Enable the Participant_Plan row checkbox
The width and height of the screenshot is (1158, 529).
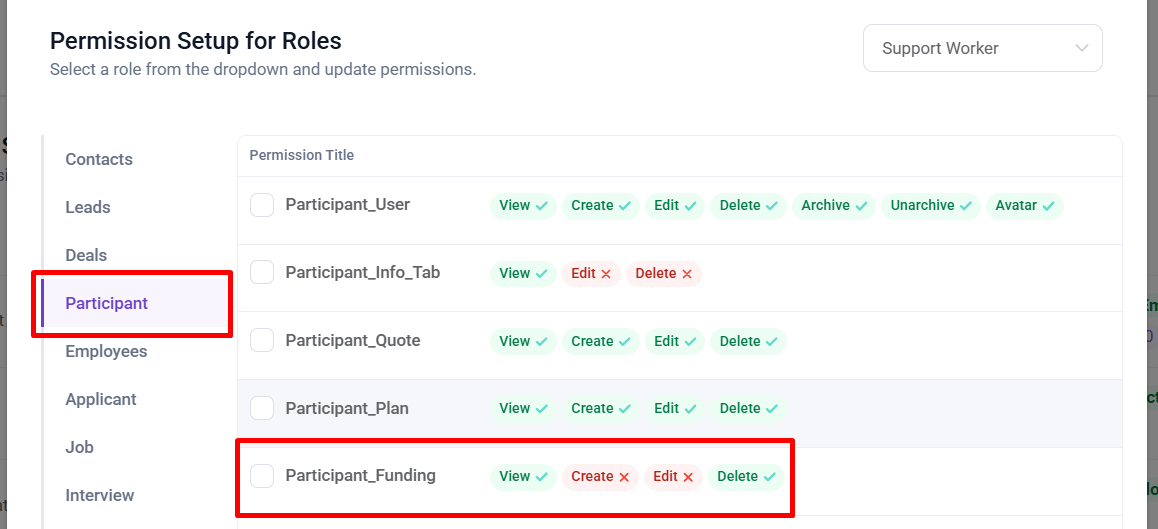(x=262, y=408)
